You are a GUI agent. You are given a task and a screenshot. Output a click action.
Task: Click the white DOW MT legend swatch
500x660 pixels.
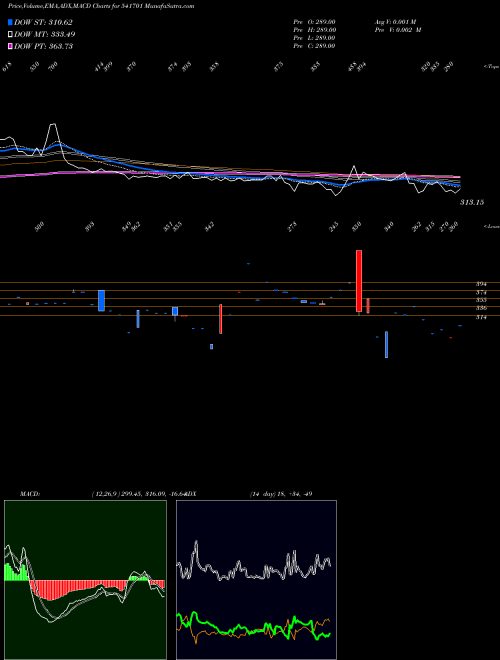point(10,34)
